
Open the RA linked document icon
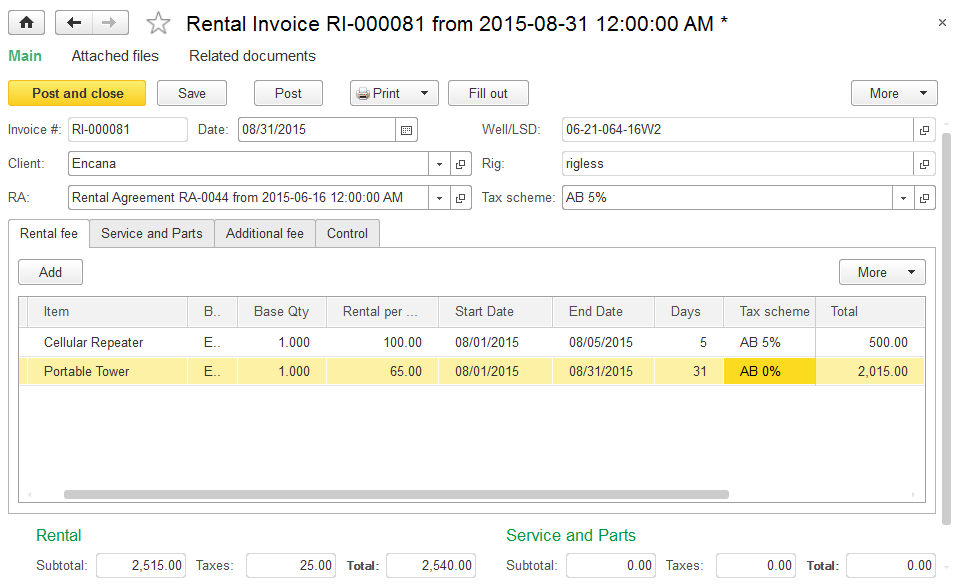tap(461, 198)
